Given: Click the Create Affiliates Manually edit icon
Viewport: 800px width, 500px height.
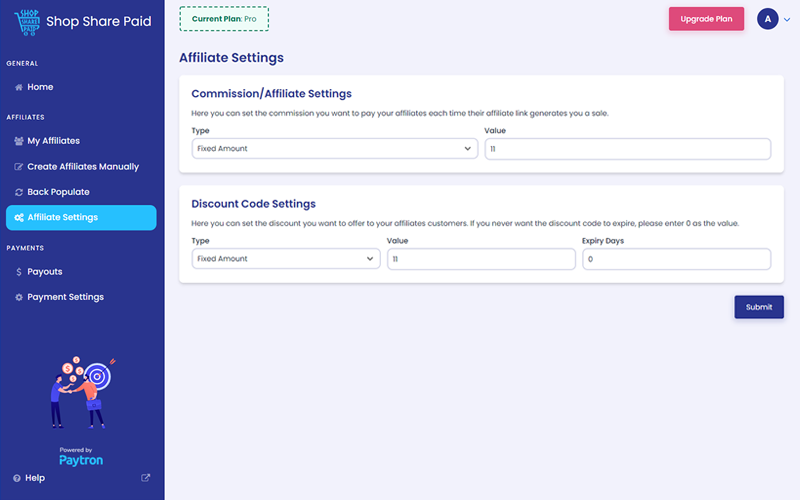Looking at the screenshot, I should [x=19, y=167].
